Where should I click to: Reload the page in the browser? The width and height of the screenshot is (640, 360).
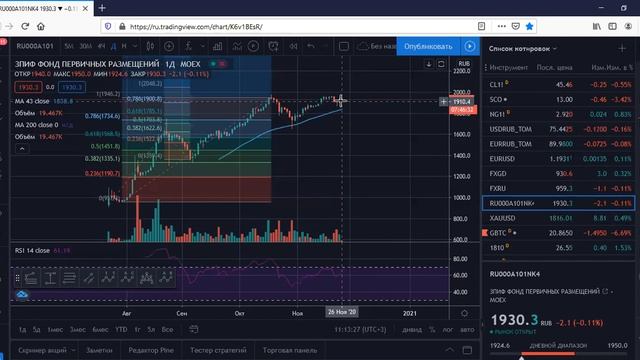click(x=25, y=26)
